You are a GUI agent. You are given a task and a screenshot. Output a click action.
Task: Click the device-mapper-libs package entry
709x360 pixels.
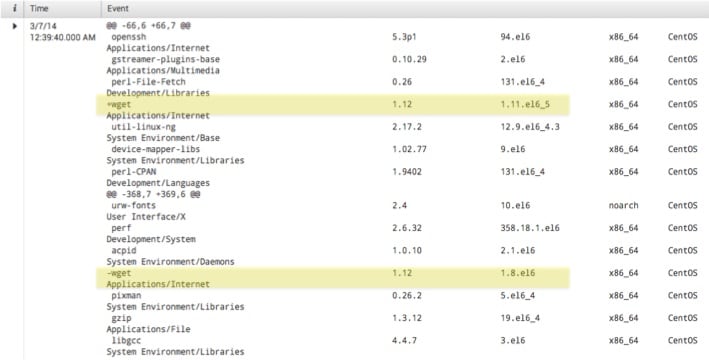(x=156, y=149)
